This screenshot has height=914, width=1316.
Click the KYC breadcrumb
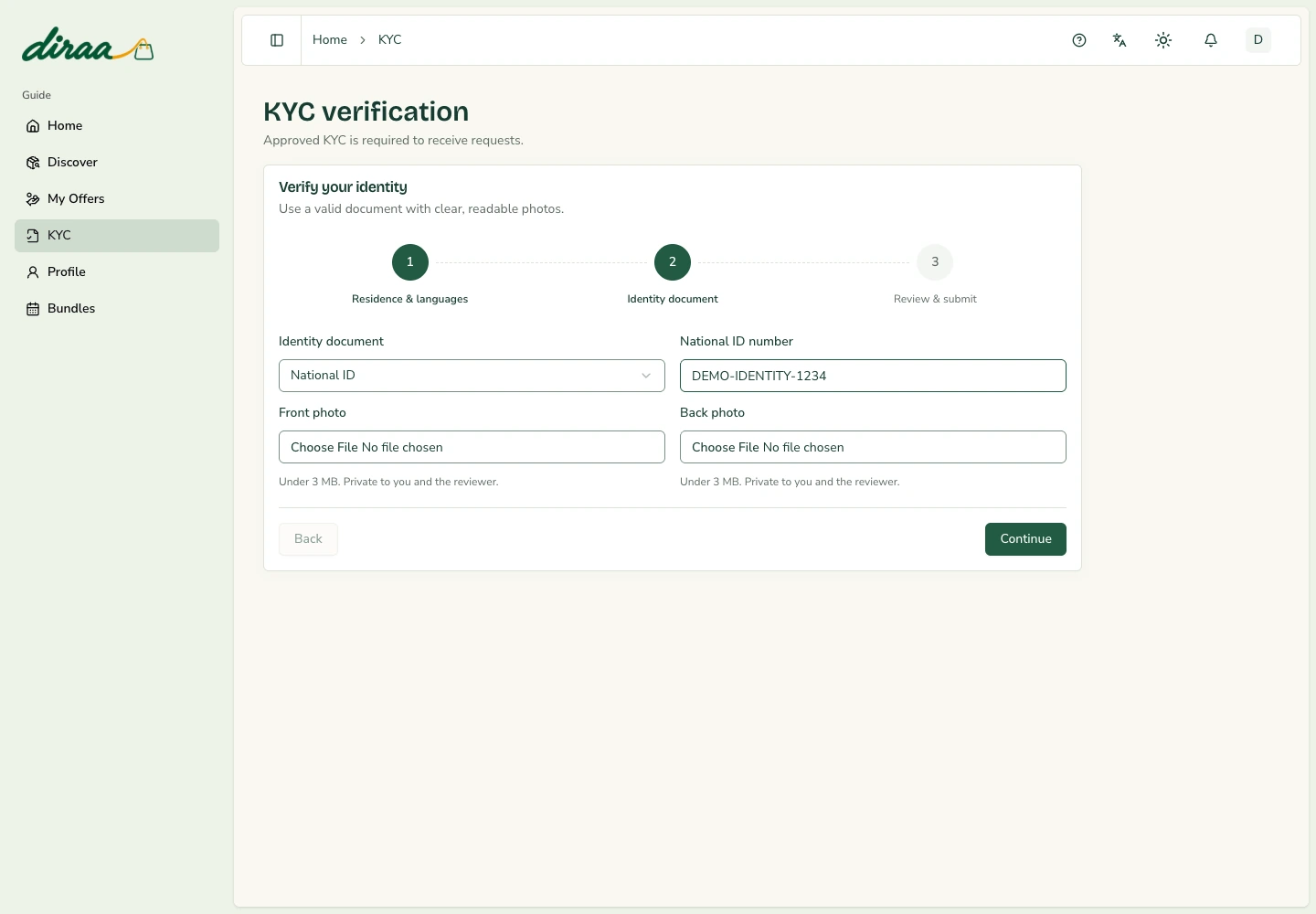tap(390, 40)
